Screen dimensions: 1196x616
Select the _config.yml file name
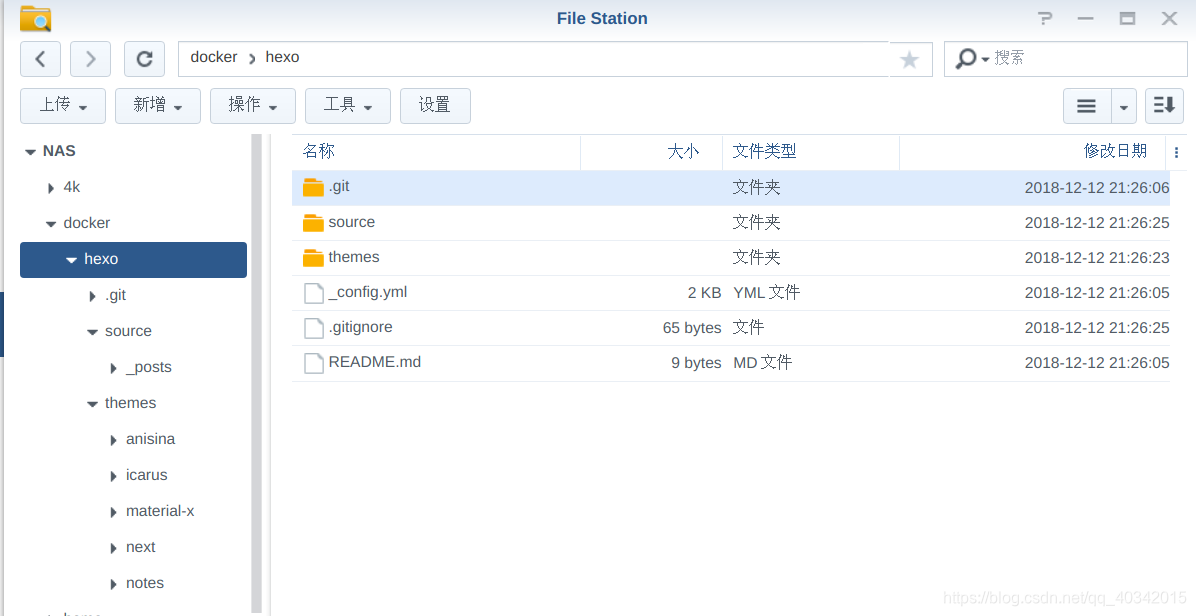tap(368, 292)
